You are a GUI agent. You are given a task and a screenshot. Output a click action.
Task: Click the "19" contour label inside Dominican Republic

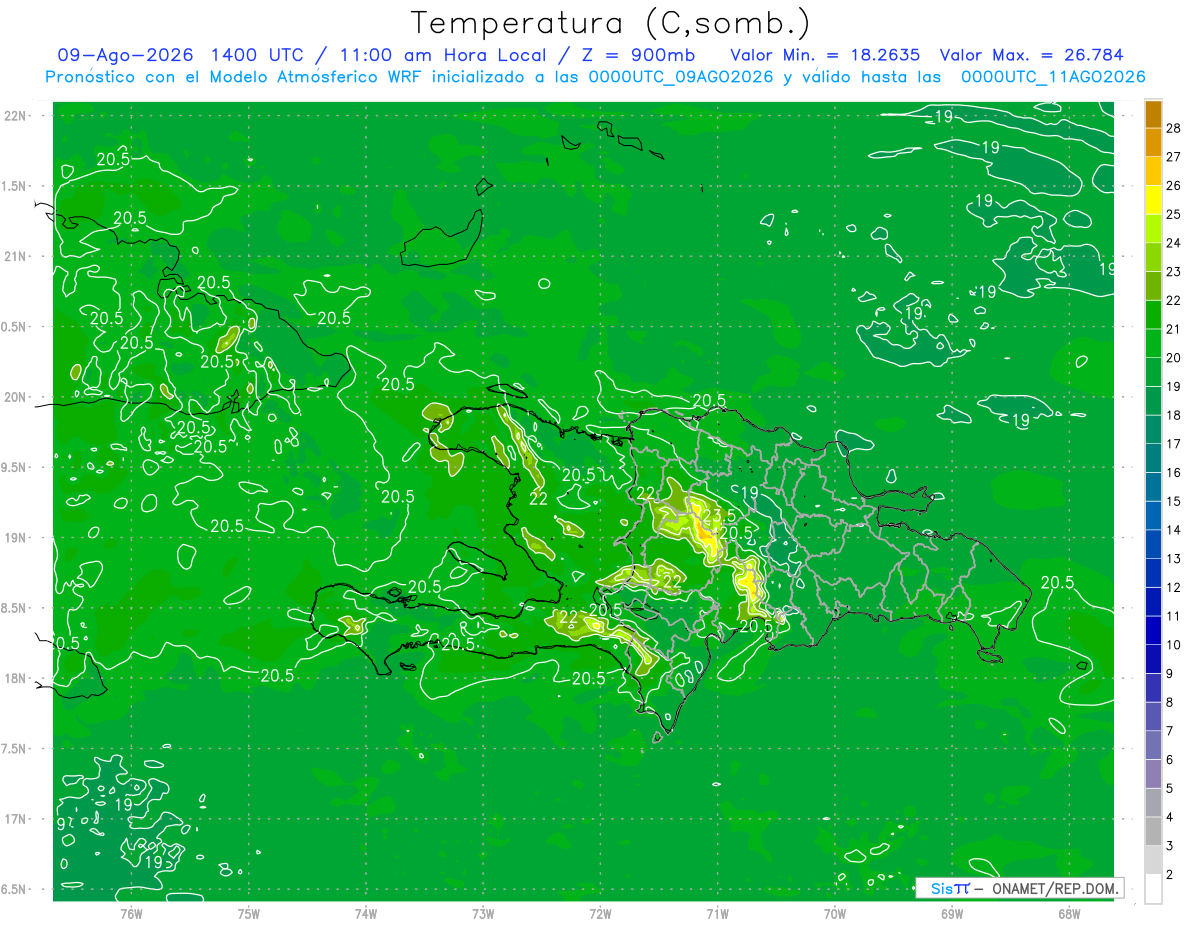(x=750, y=491)
